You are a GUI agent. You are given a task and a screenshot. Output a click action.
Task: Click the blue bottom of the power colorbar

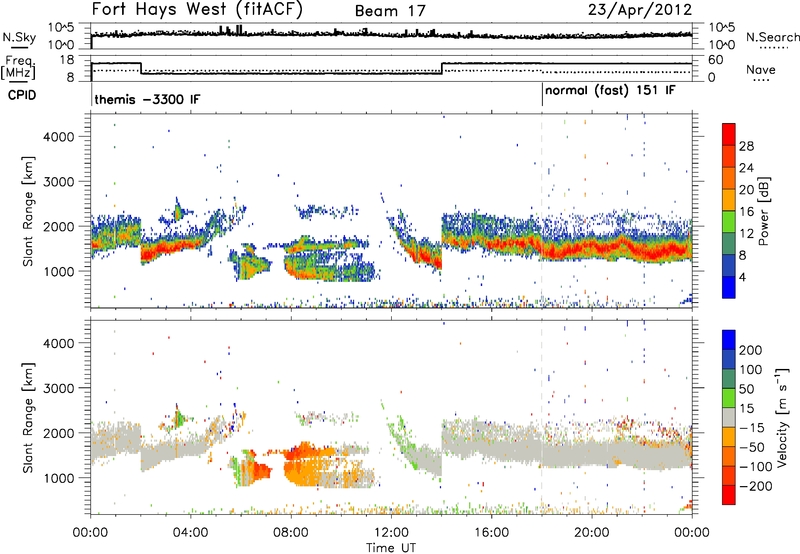[x=729, y=287]
